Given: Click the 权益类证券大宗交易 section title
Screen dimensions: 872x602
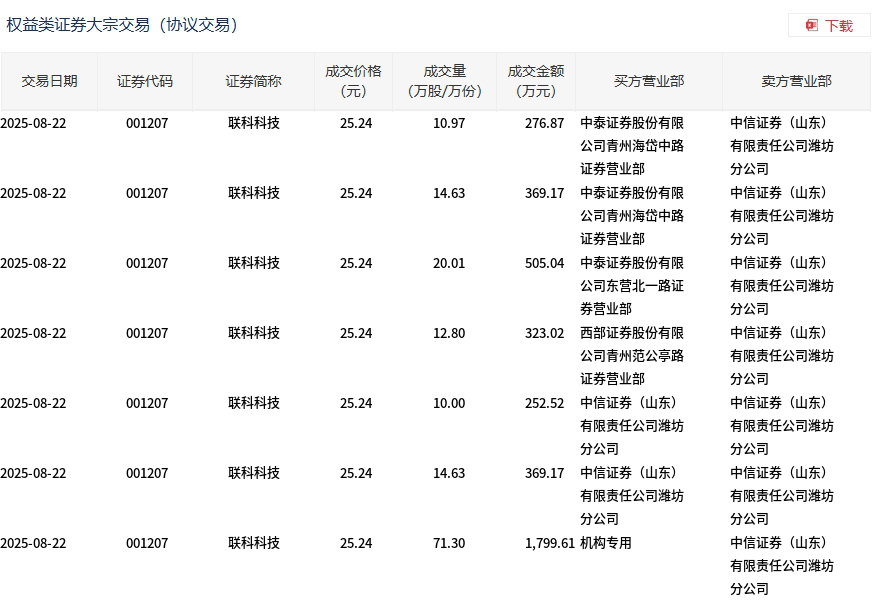Looking at the screenshot, I should point(123,25).
